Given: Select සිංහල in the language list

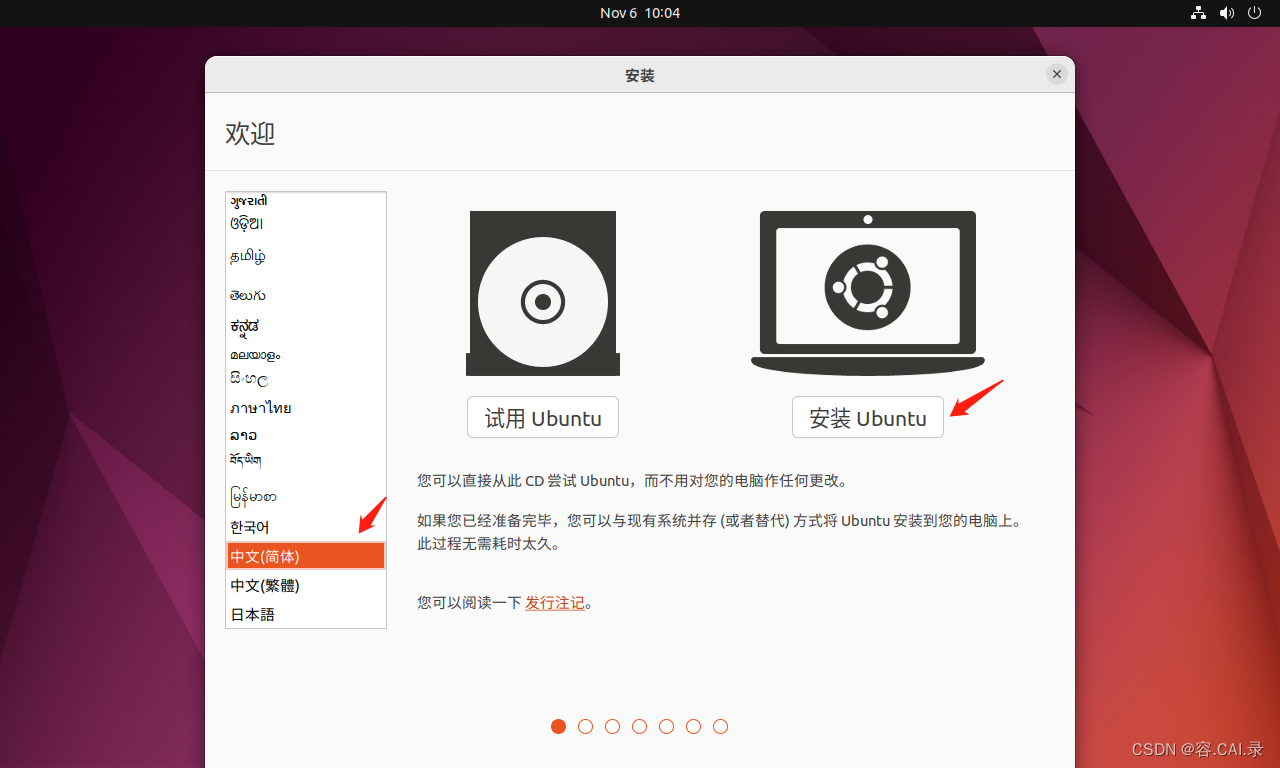Looking at the screenshot, I should coord(306,379).
